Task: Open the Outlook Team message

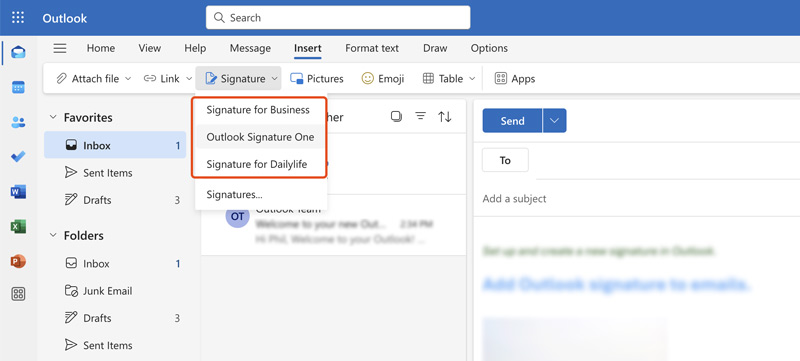Action: pyautogui.click(x=333, y=224)
